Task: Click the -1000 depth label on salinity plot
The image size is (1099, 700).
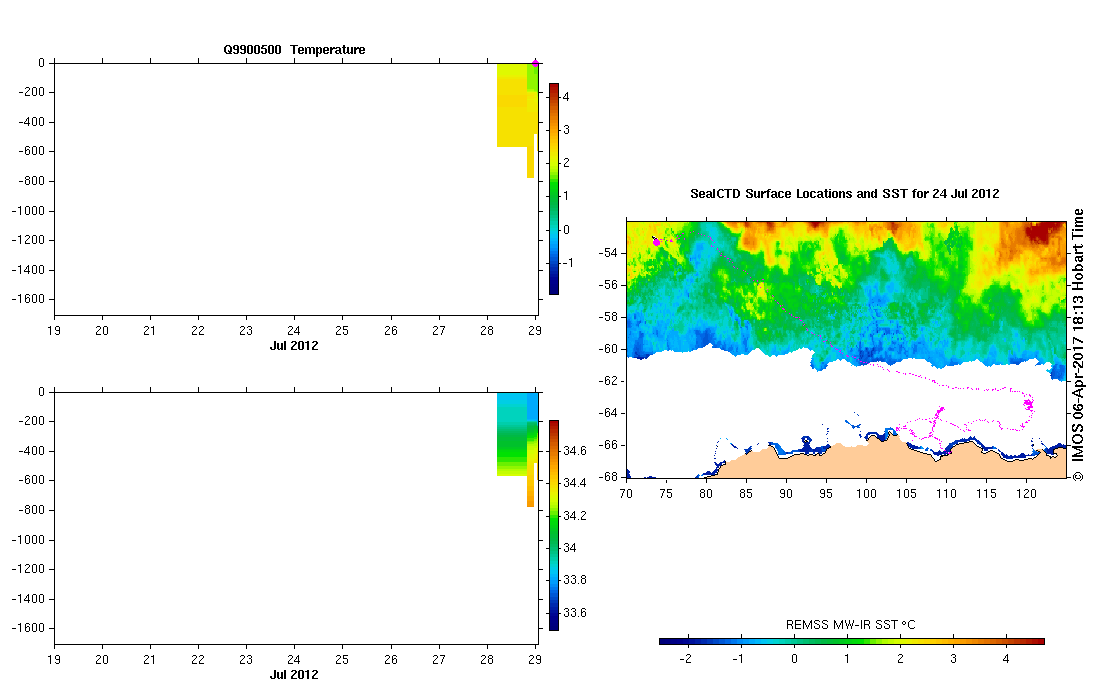Action: click(28, 540)
